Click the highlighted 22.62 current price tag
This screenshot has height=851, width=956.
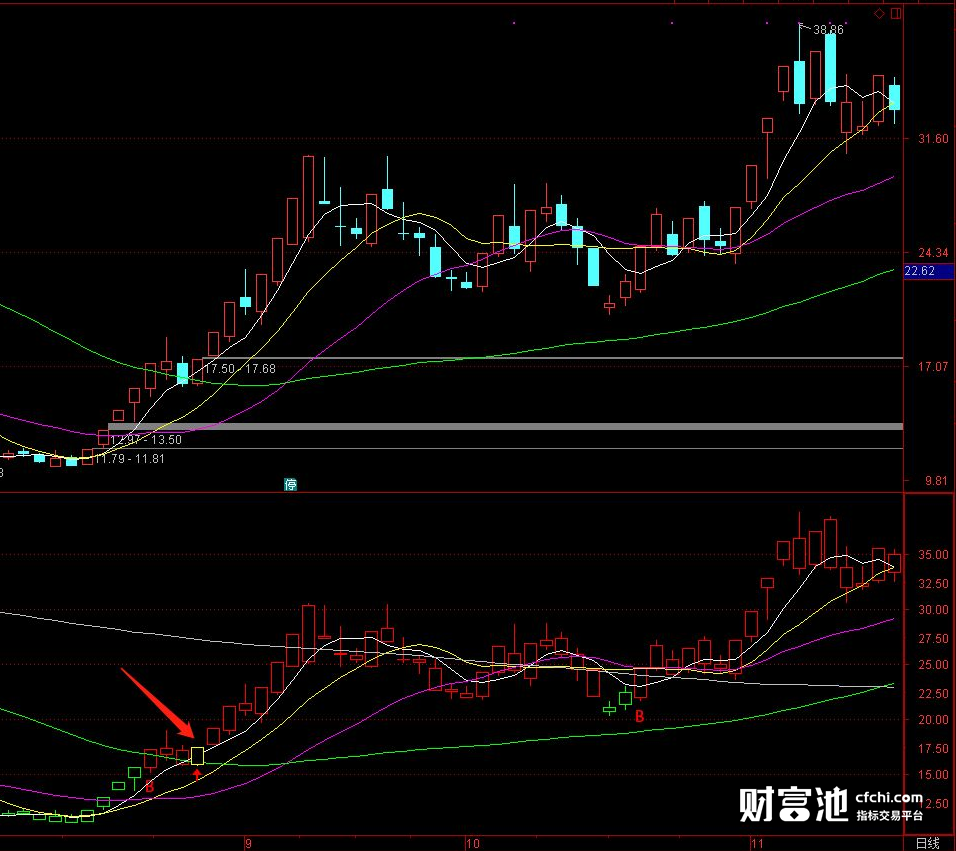(x=927, y=271)
